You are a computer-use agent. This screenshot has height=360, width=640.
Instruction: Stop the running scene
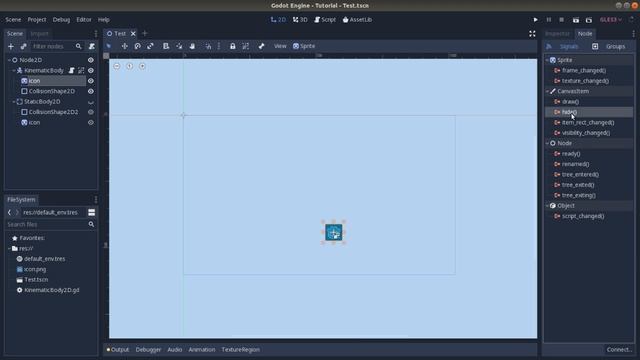[x=562, y=20]
